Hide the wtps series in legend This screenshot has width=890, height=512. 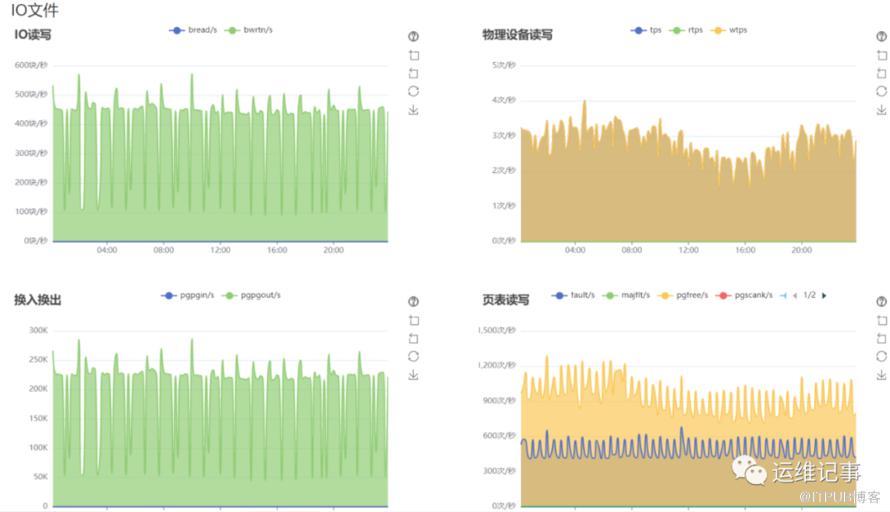pos(729,30)
